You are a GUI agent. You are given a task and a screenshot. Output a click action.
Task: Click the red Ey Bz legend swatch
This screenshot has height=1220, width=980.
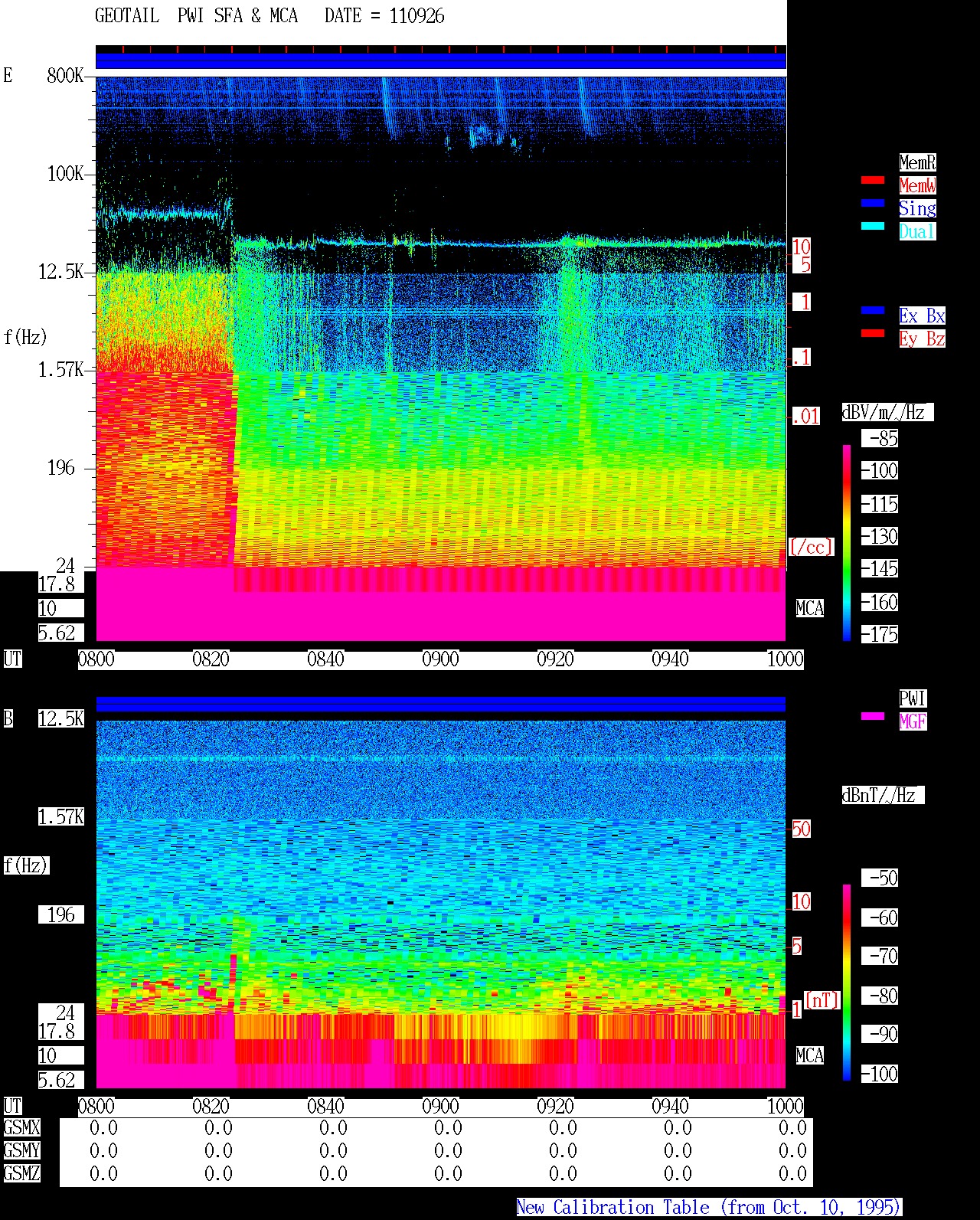(873, 333)
